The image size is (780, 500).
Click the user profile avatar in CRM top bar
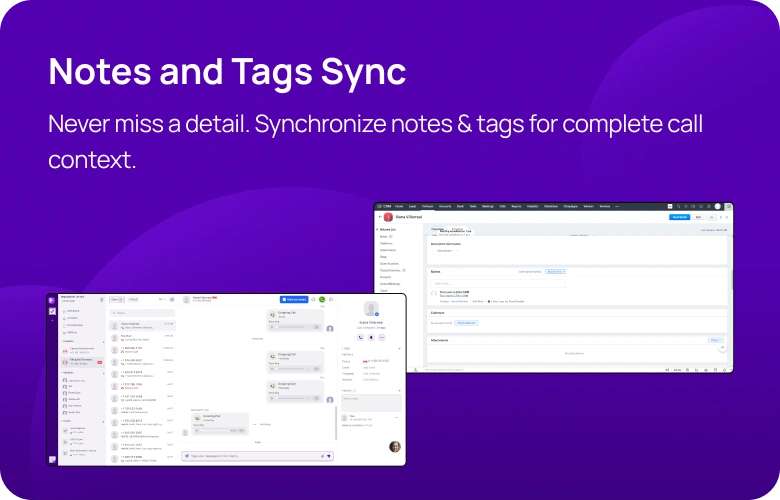click(x=717, y=206)
